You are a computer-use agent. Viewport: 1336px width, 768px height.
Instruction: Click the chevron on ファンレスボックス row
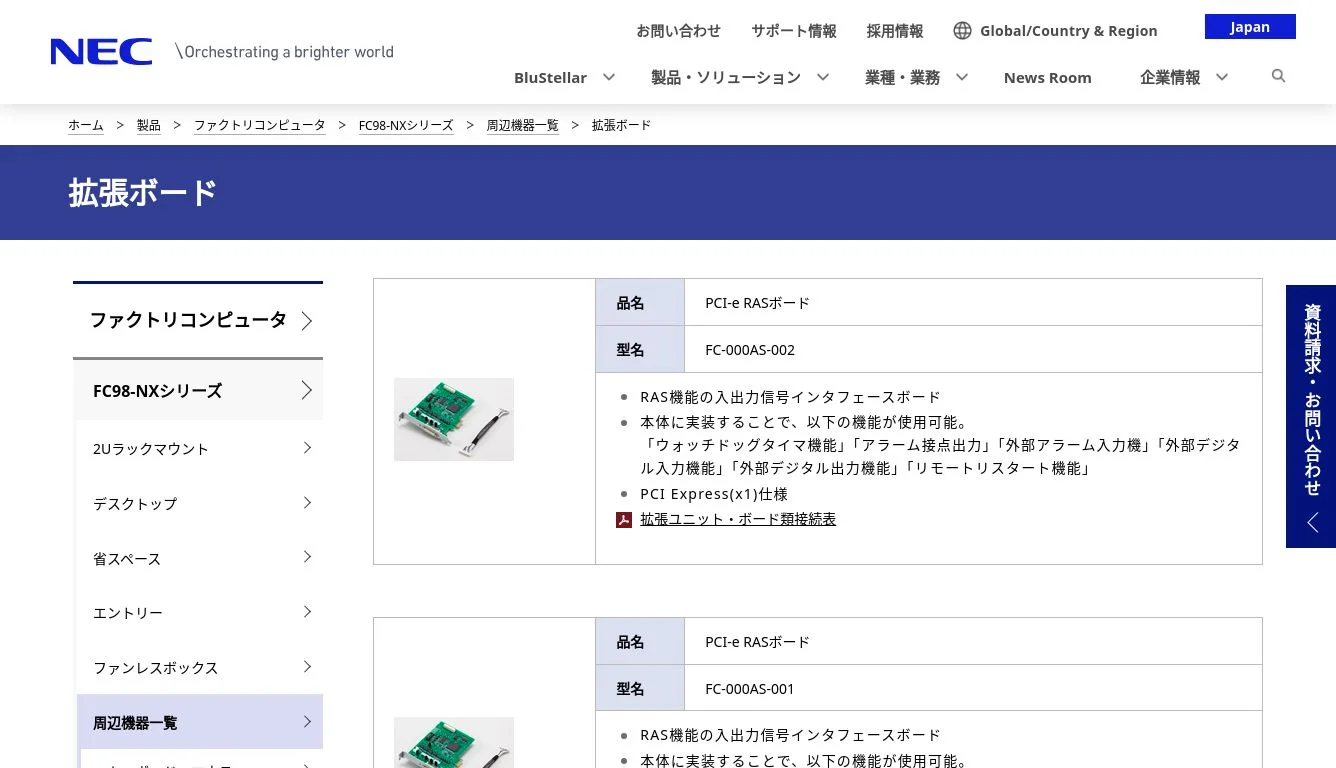pos(307,667)
